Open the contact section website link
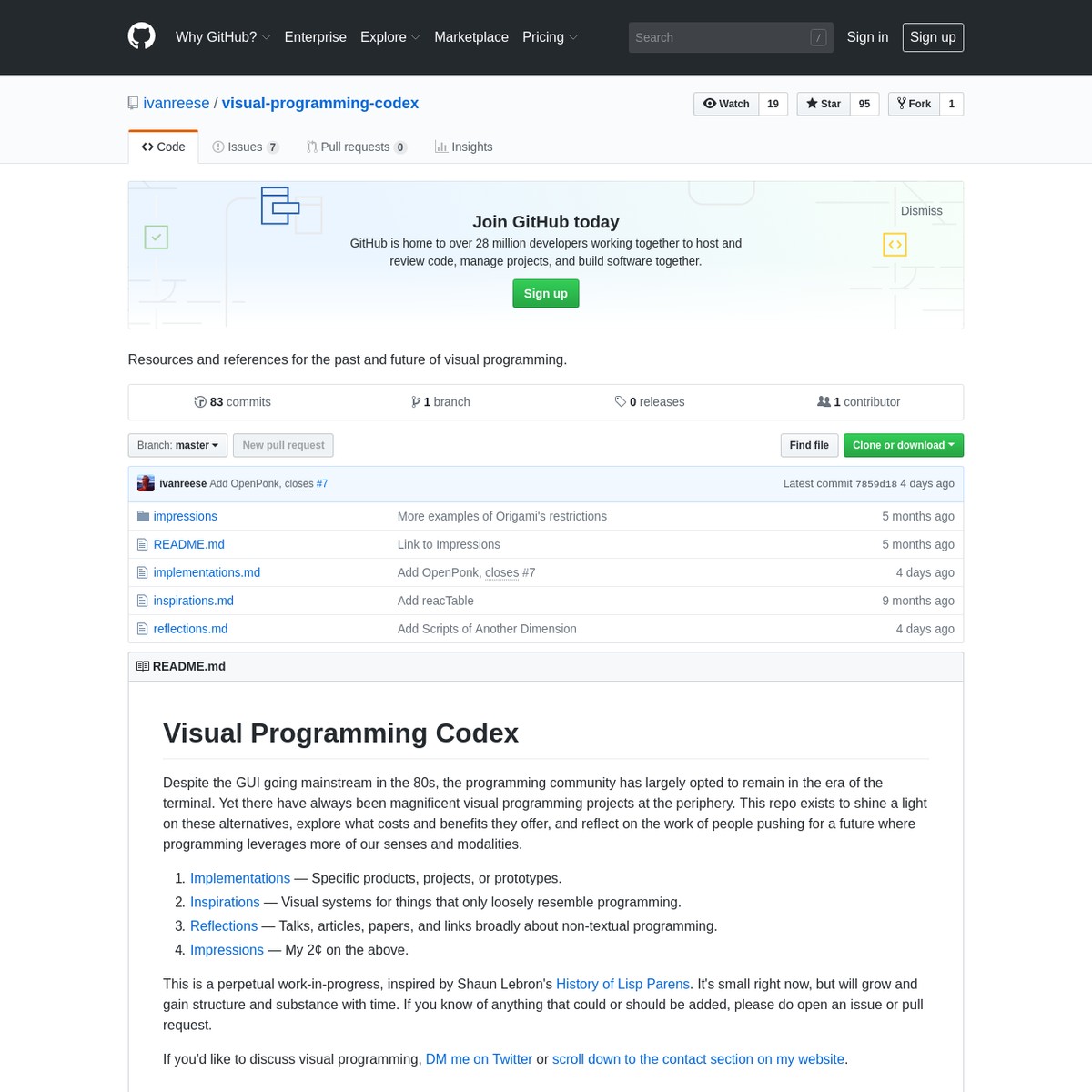 [x=699, y=1059]
